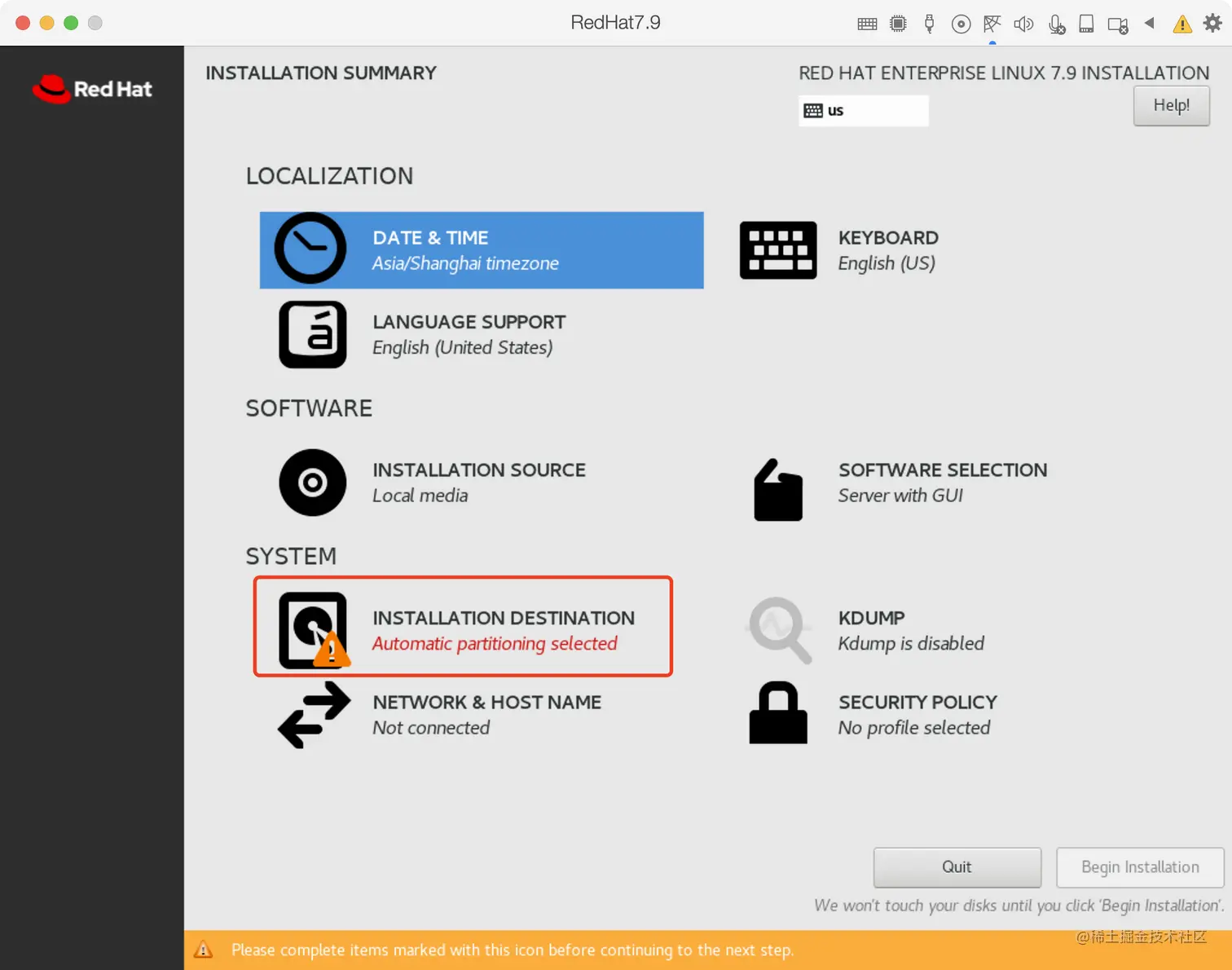Click the Help! button

click(1171, 105)
